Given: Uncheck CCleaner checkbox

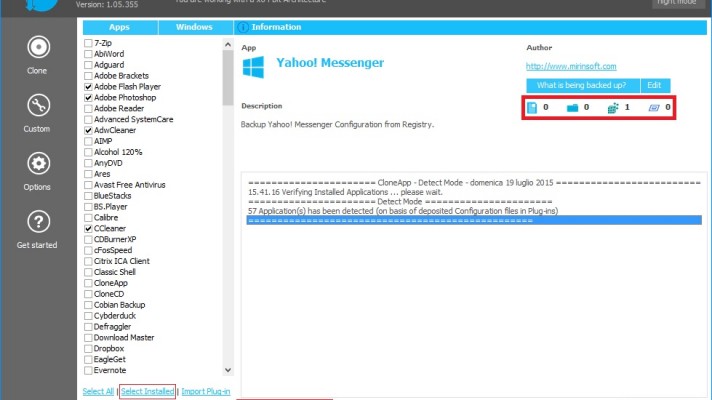Looking at the screenshot, I should click(88, 228).
